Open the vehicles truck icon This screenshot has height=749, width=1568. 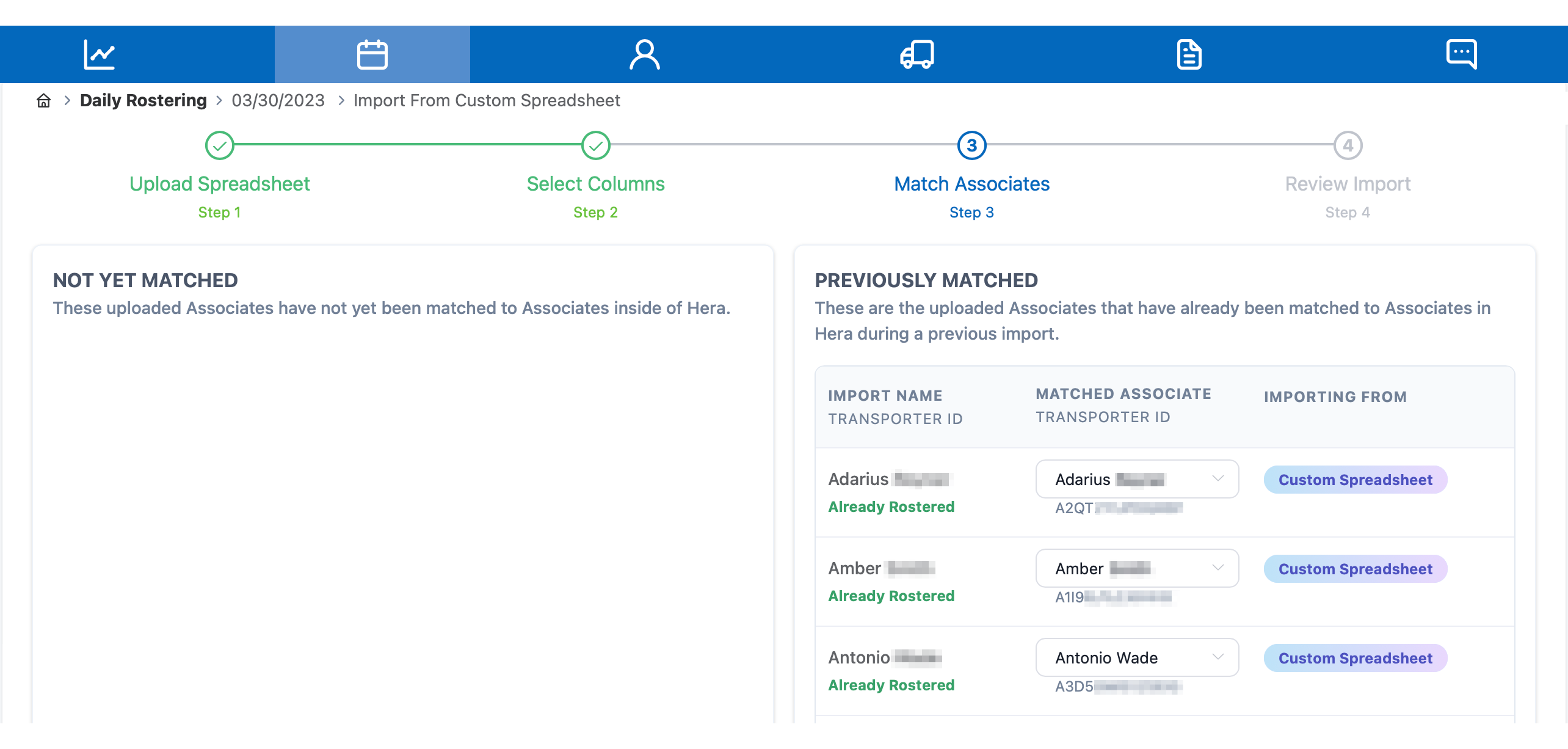916,54
